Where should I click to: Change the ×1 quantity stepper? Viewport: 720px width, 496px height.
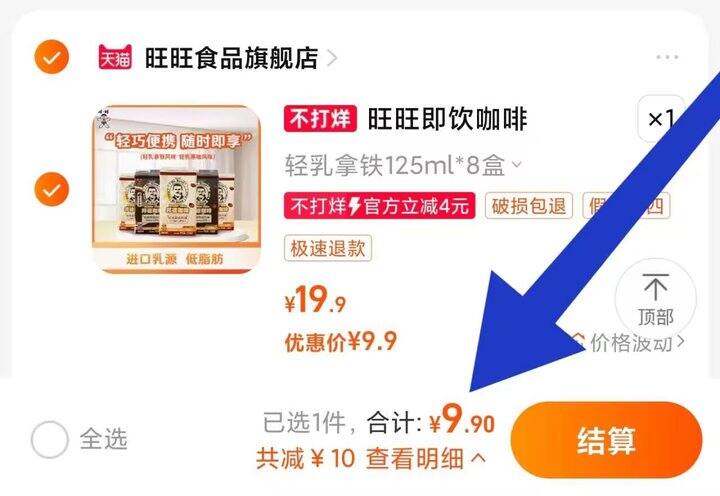coord(661,119)
